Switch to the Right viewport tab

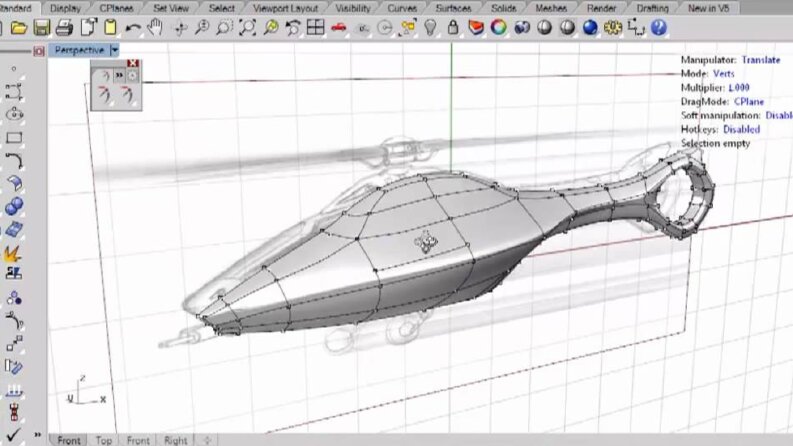(x=175, y=440)
